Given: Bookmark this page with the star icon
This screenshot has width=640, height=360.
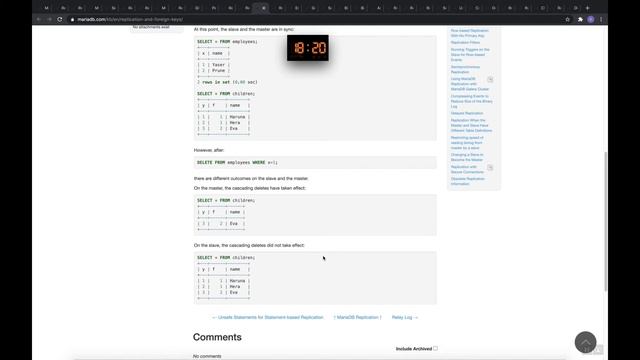Looking at the screenshot, I should [x=567, y=19].
